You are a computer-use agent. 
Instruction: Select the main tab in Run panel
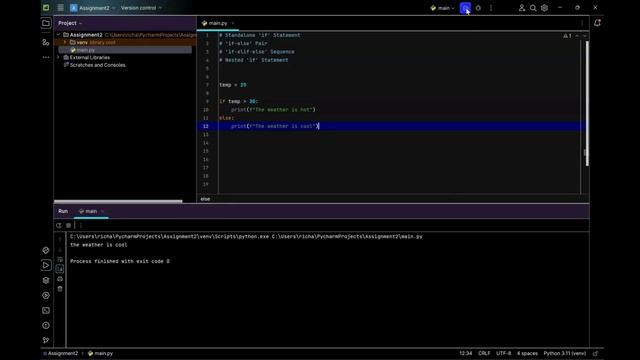pos(91,211)
